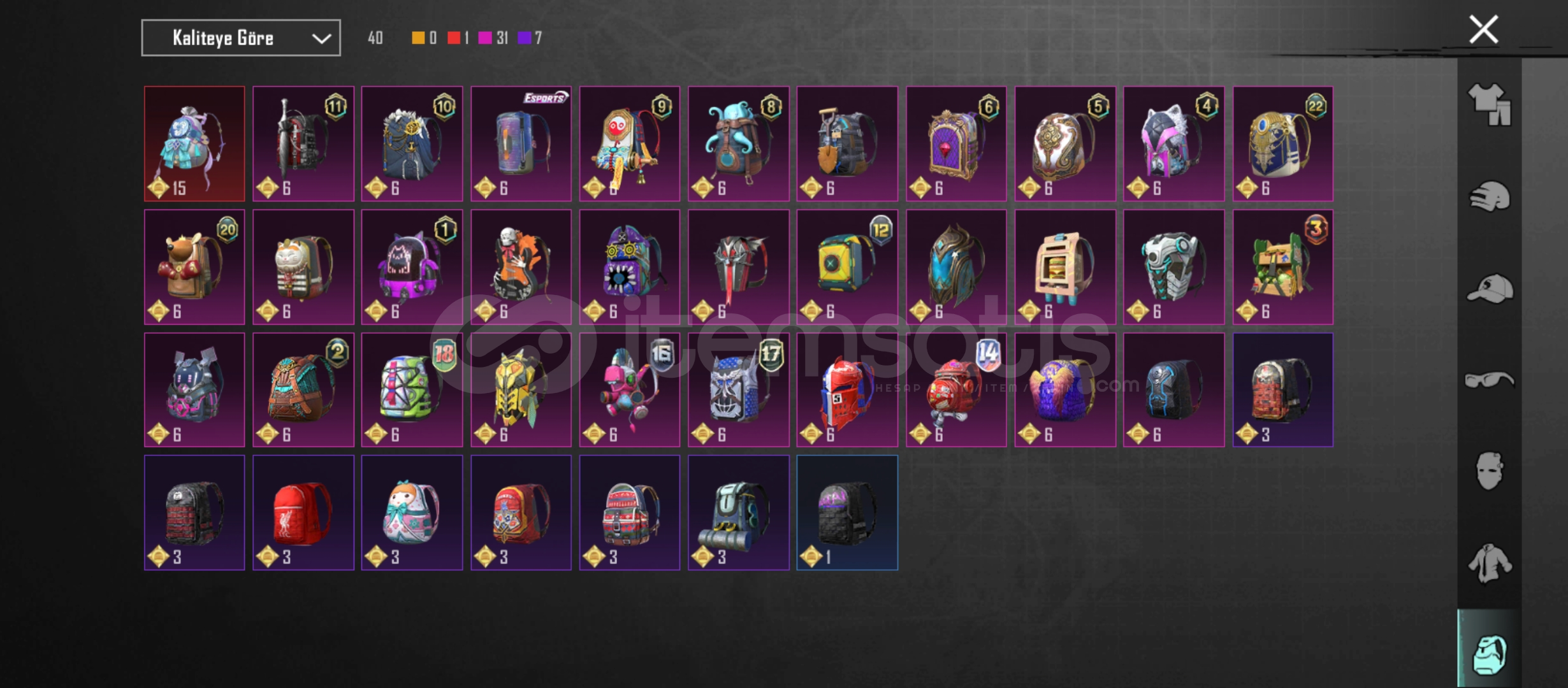This screenshot has height=688, width=1568.
Task: Select the Esports backpack skin
Action: [x=521, y=144]
